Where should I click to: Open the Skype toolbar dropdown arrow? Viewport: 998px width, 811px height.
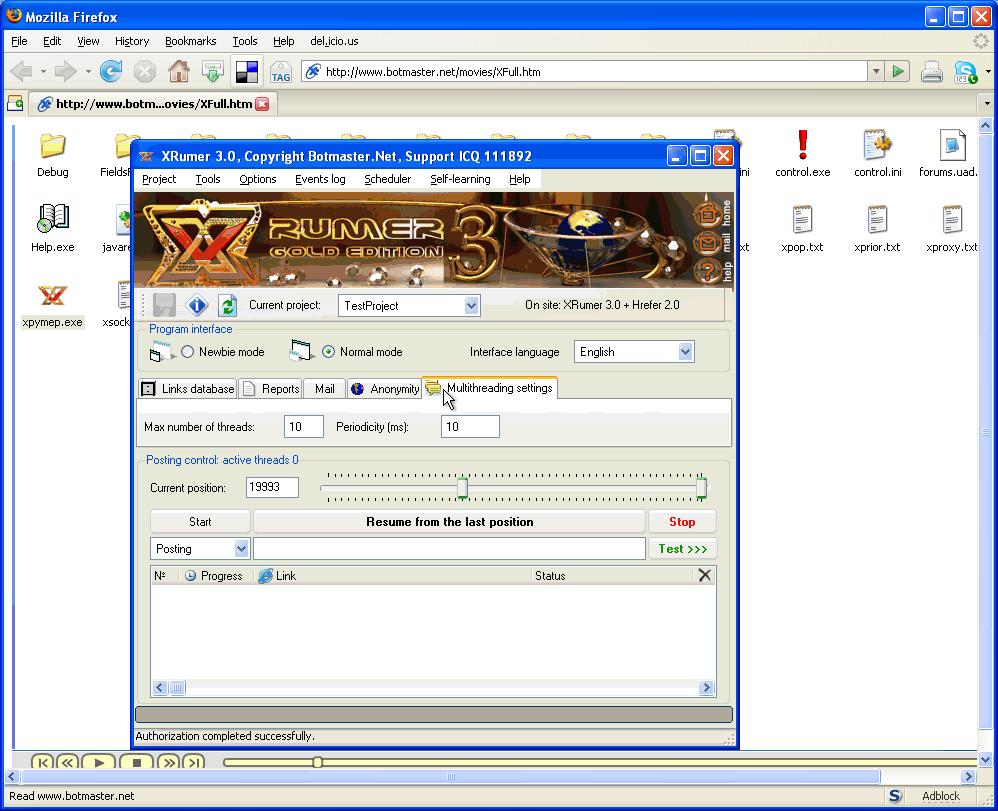point(988,71)
